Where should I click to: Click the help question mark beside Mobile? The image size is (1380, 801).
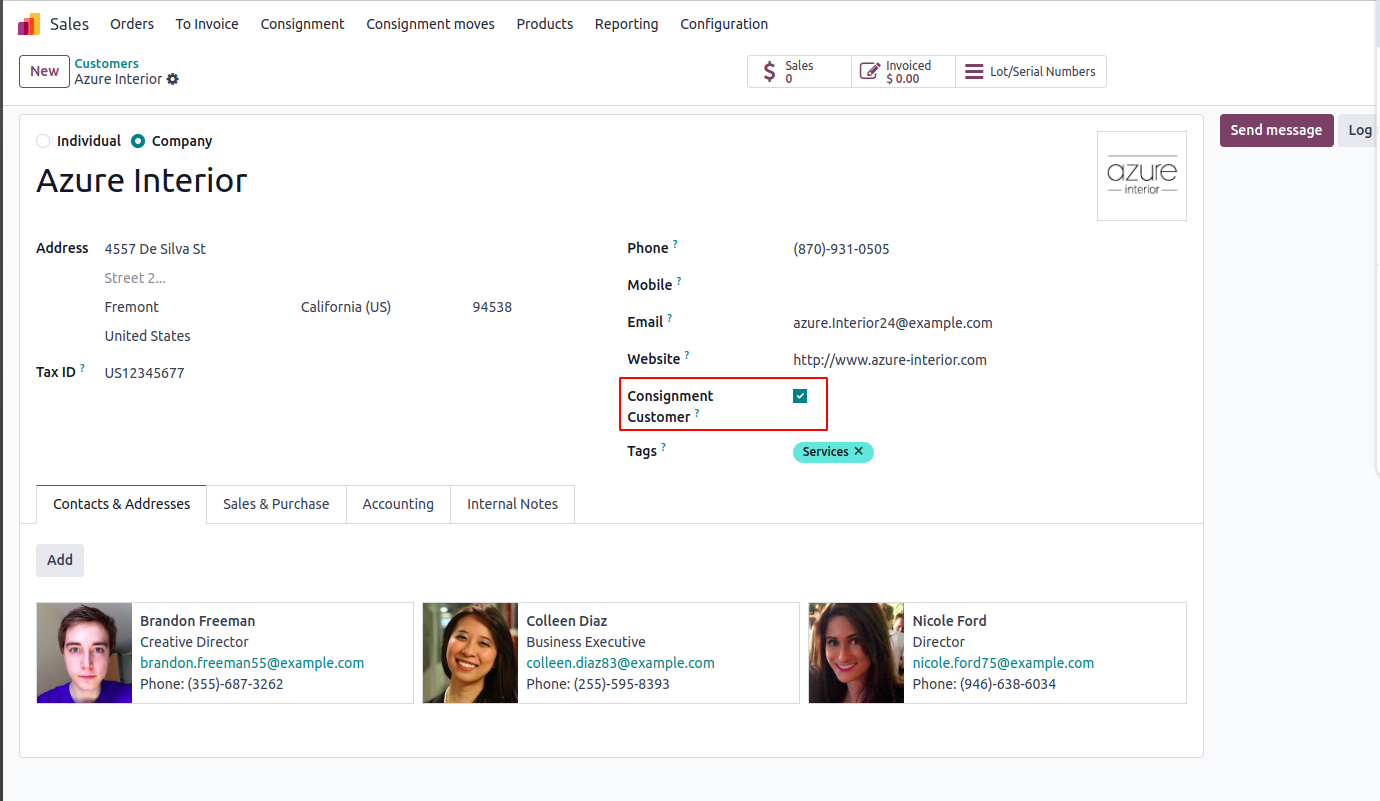pyautogui.click(x=679, y=281)
